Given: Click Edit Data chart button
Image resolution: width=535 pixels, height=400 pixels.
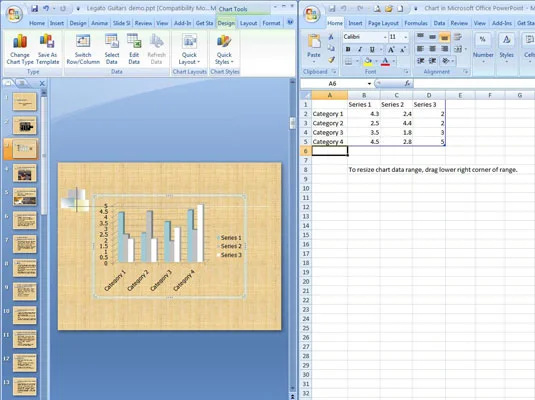Looking at the screenshot, I should pos(134,49).
